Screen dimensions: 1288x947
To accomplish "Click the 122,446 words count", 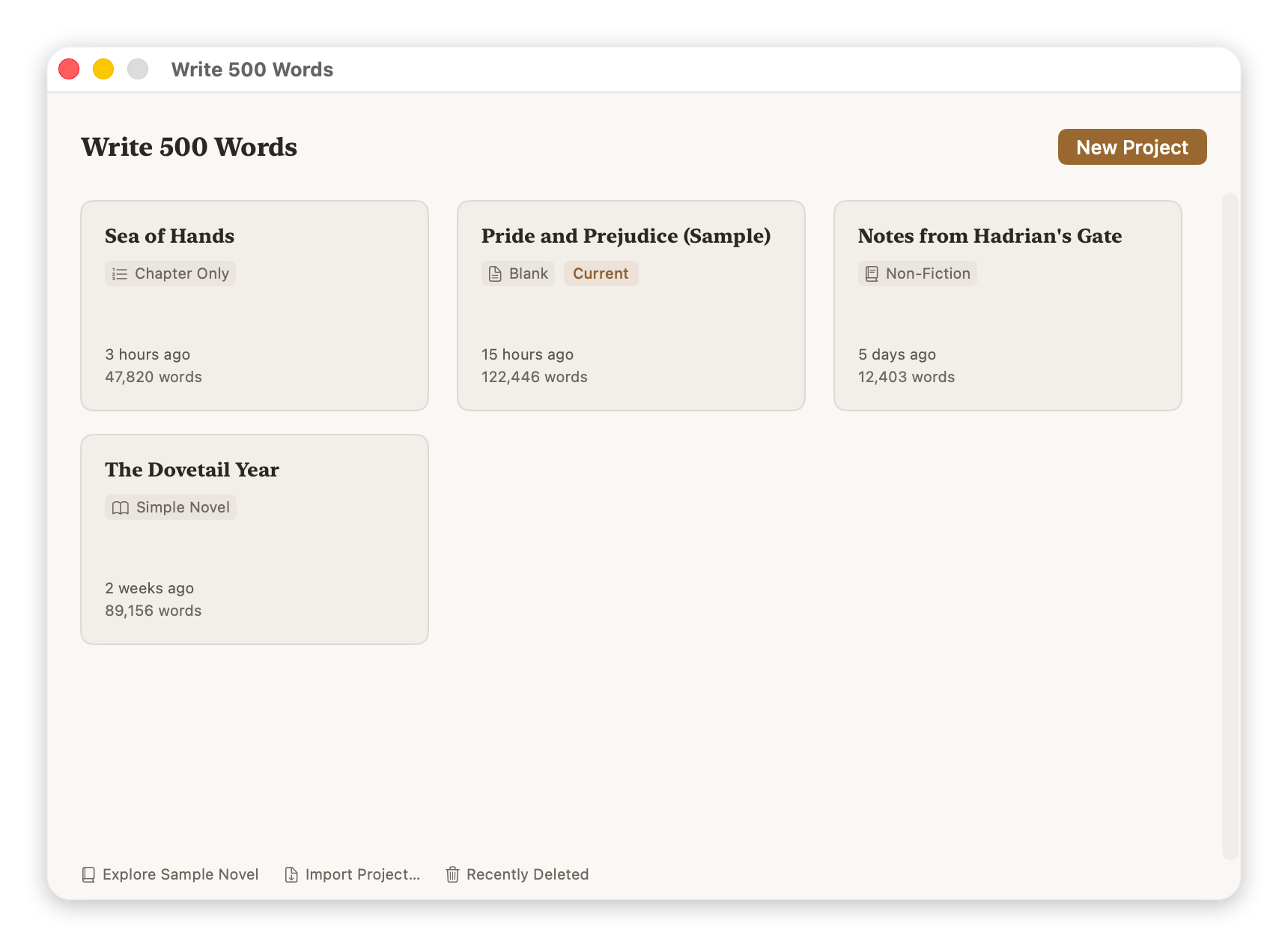I will (x=535, y=377).
